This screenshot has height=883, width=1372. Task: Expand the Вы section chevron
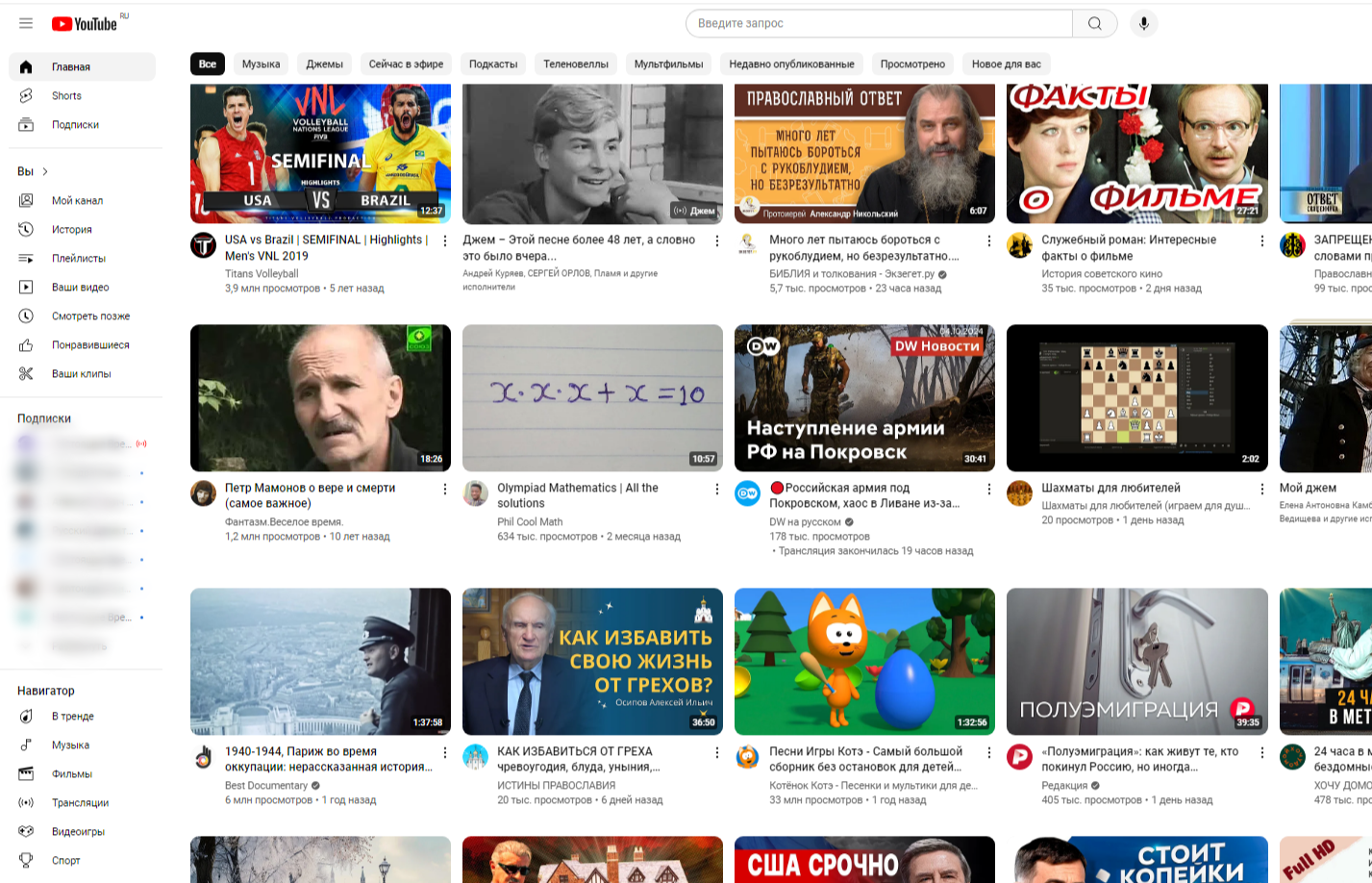point(41,170)
